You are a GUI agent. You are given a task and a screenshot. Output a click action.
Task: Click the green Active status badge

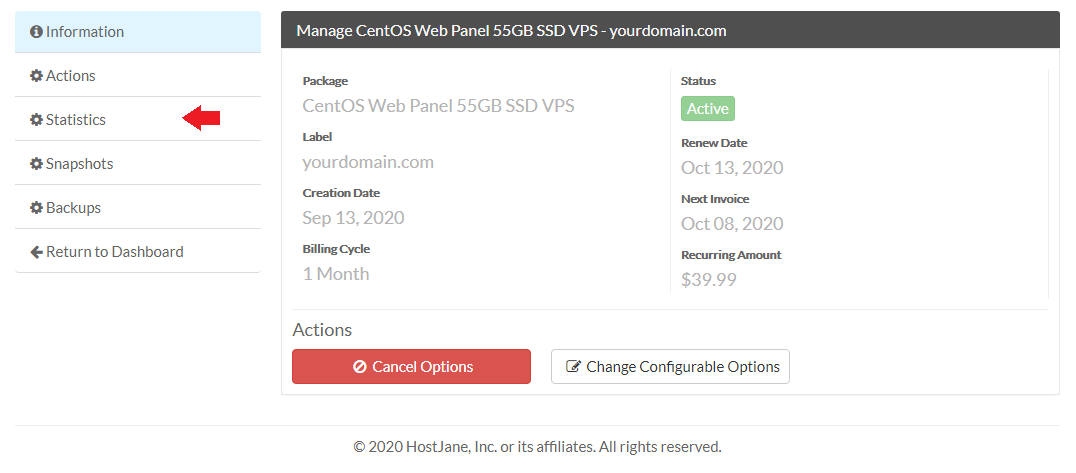pos(707,108)
